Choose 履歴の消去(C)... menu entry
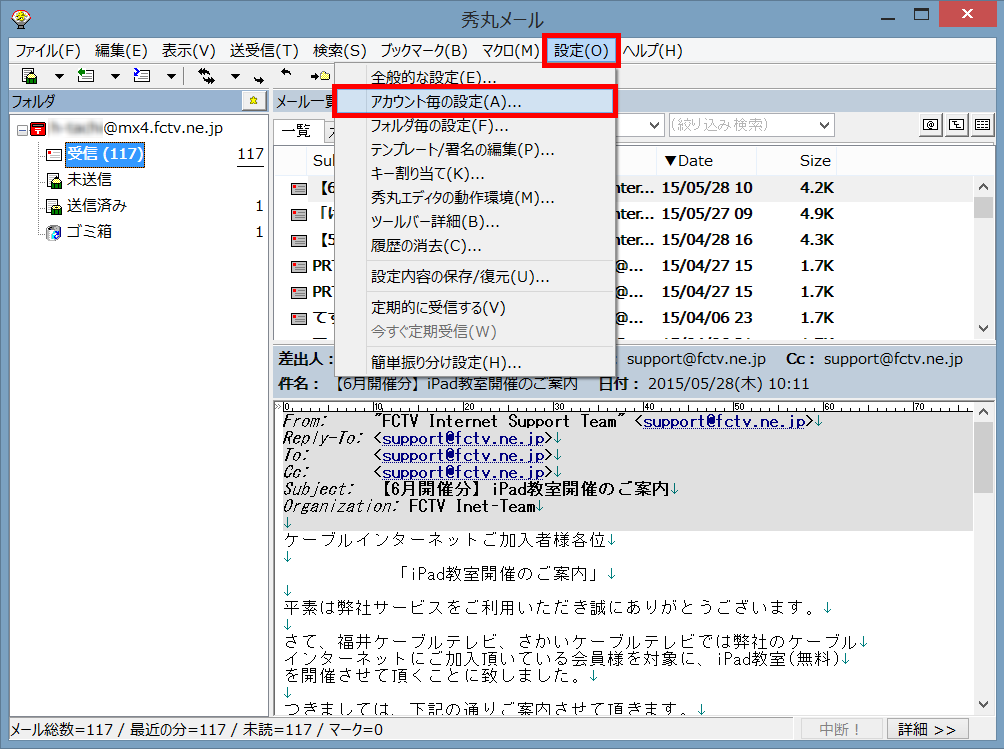This screenshot has width=1004, height=749. pyautogui.click(x=474, y=246)
